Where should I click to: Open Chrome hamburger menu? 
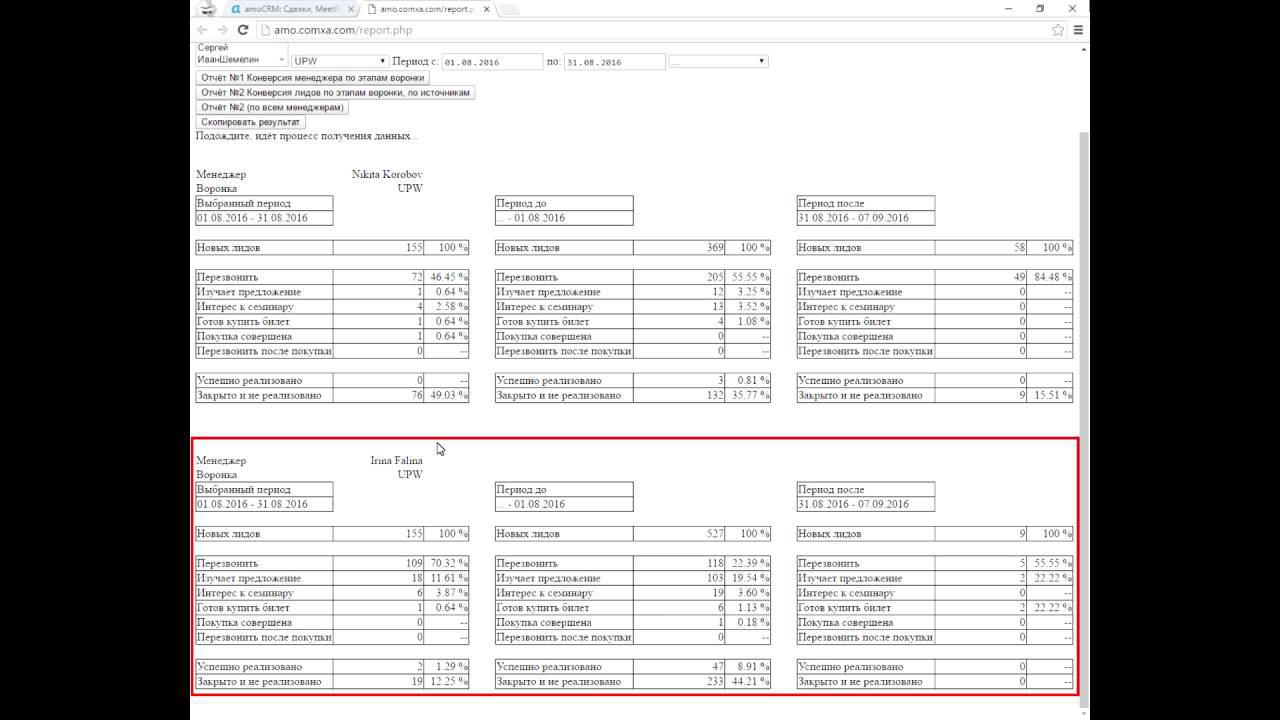point(1078,30)
